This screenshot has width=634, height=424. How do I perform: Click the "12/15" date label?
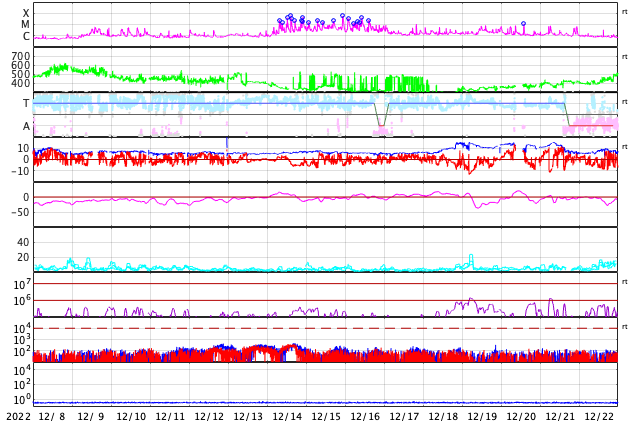(x=326, y=416)
